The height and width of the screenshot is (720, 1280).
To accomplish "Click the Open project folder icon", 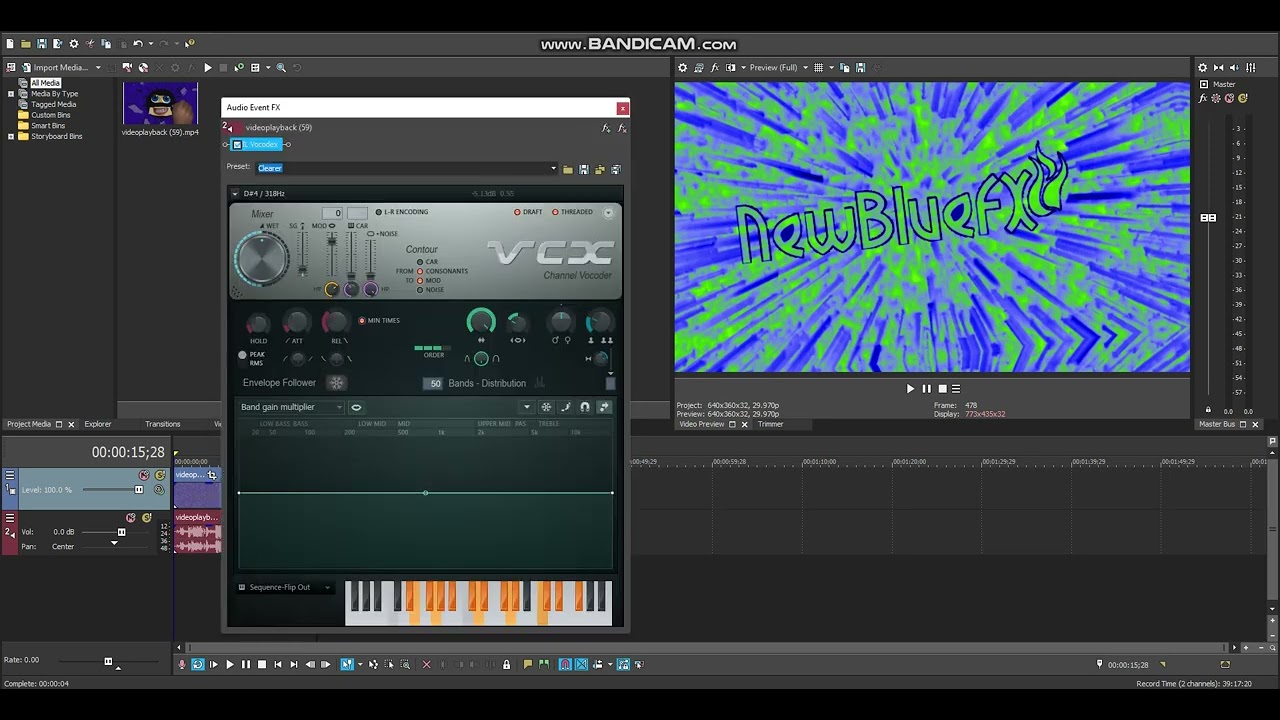I will [26, 44].
